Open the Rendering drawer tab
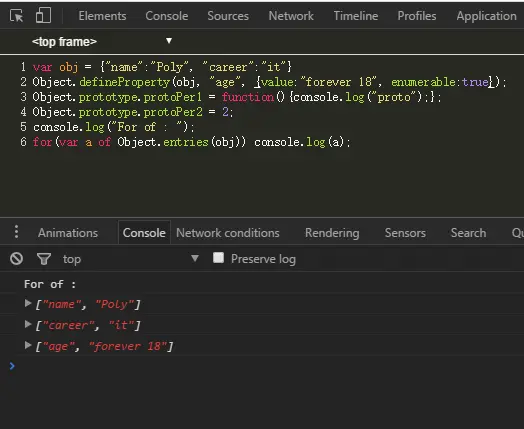This screenshot has height=429, width=524. click(332, 233)
